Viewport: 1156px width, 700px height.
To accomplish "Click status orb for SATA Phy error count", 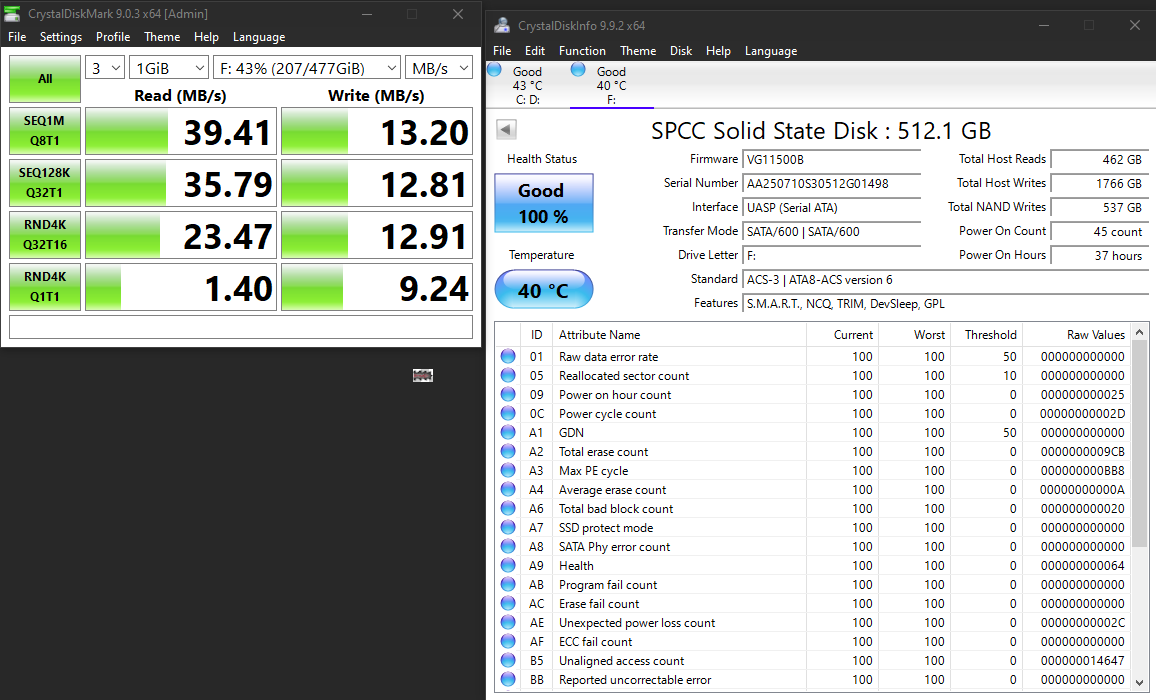I will click(x=508, y=547).
